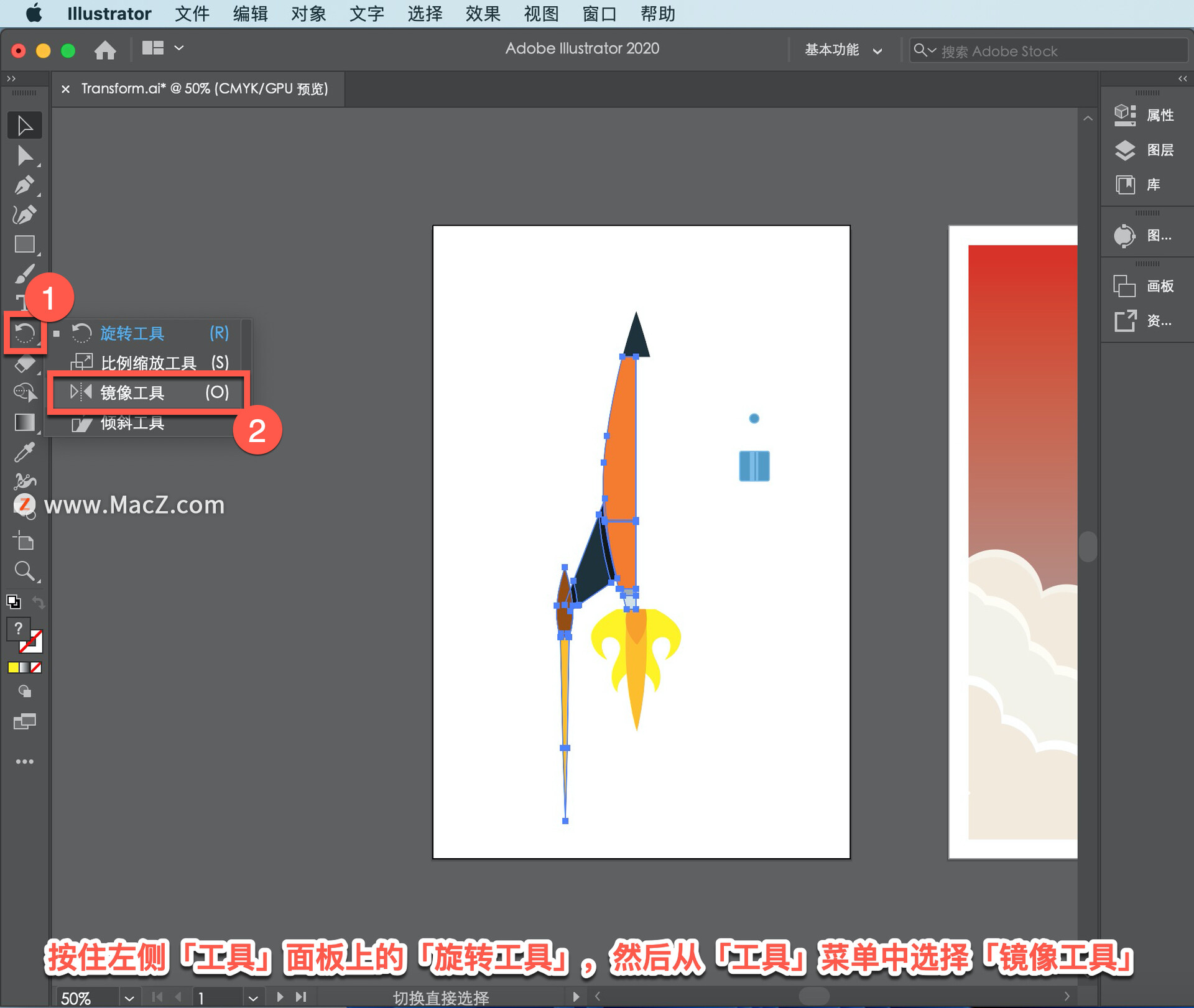
Task: Reset to default fill and stroke
Action: tap(13, 602)
